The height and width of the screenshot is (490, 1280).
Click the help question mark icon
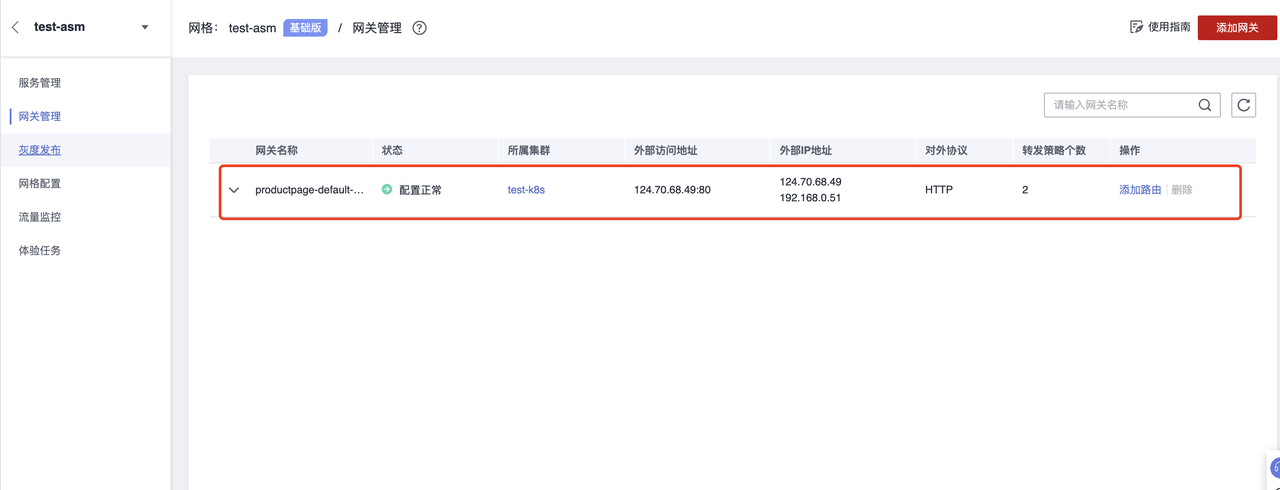pos(420,28)
